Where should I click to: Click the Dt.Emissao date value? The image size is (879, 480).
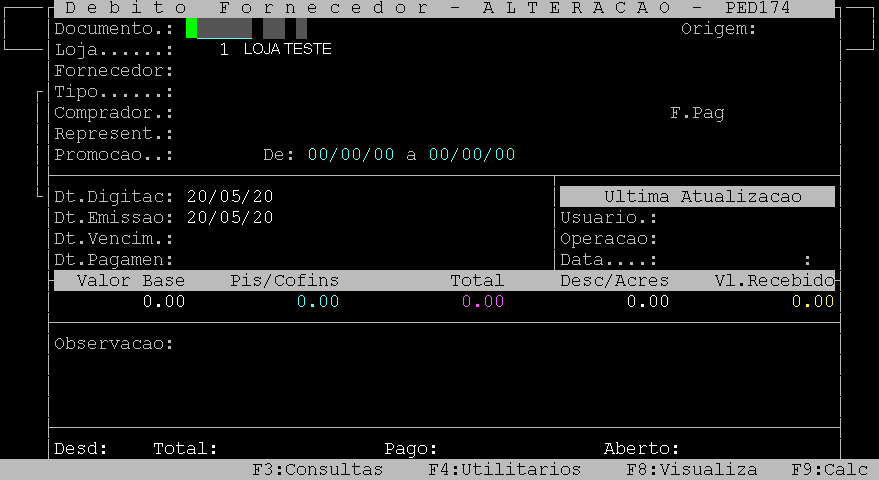coord(230,218)
